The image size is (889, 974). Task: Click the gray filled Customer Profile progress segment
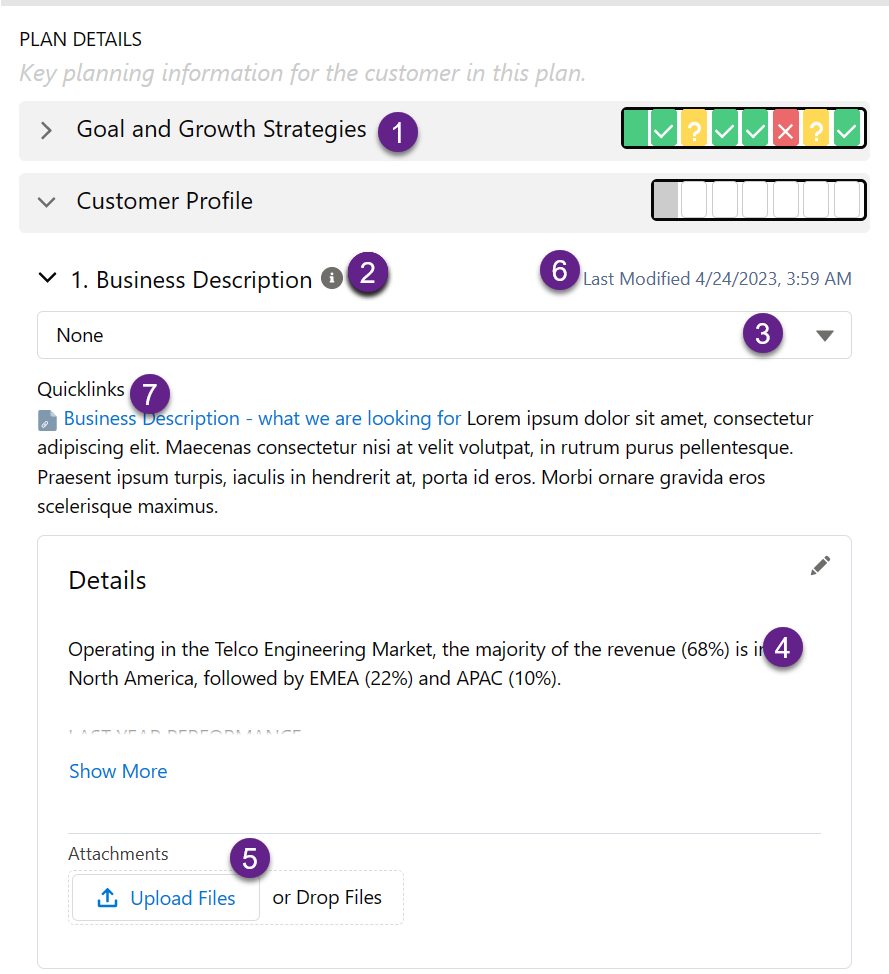pyautogui.click(x=666, y=200)
